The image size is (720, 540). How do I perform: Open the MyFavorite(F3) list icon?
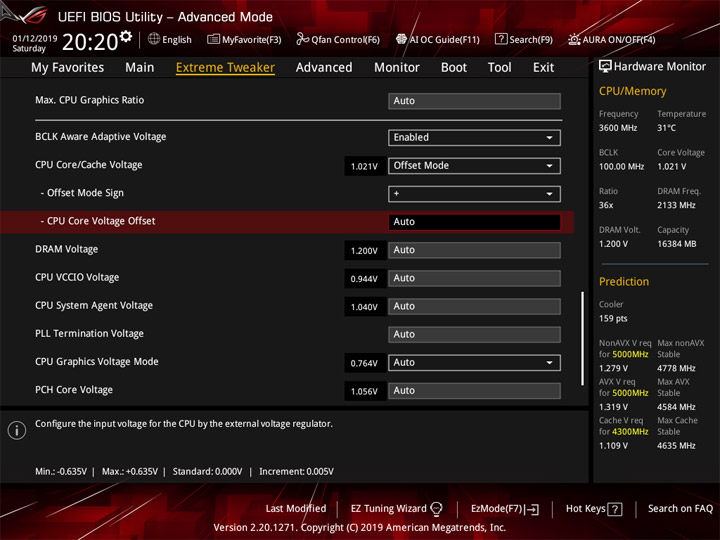213,39
